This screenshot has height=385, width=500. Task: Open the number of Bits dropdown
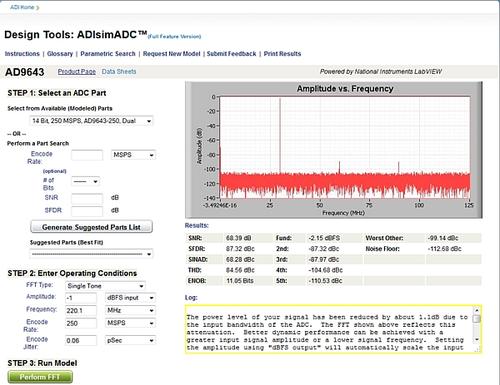(86, 181)
